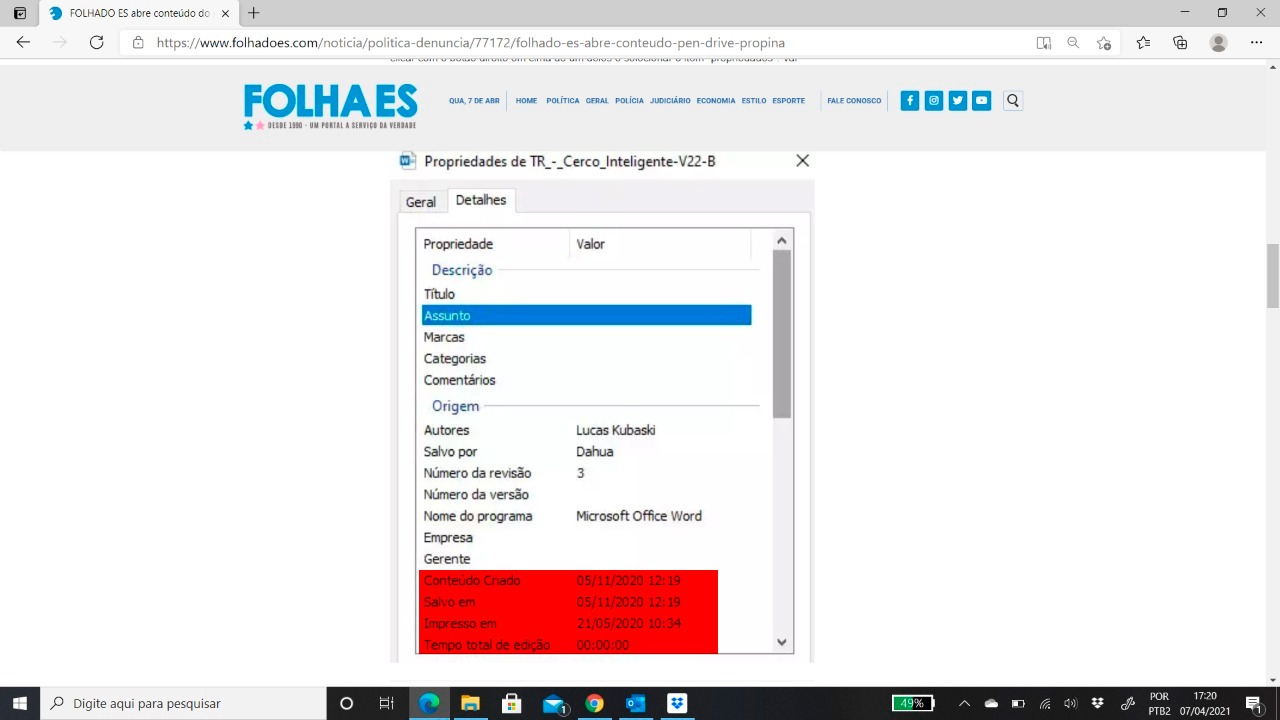Open the Collections panel
This screenshot has width=1280, height=720.
(1180, 43)
